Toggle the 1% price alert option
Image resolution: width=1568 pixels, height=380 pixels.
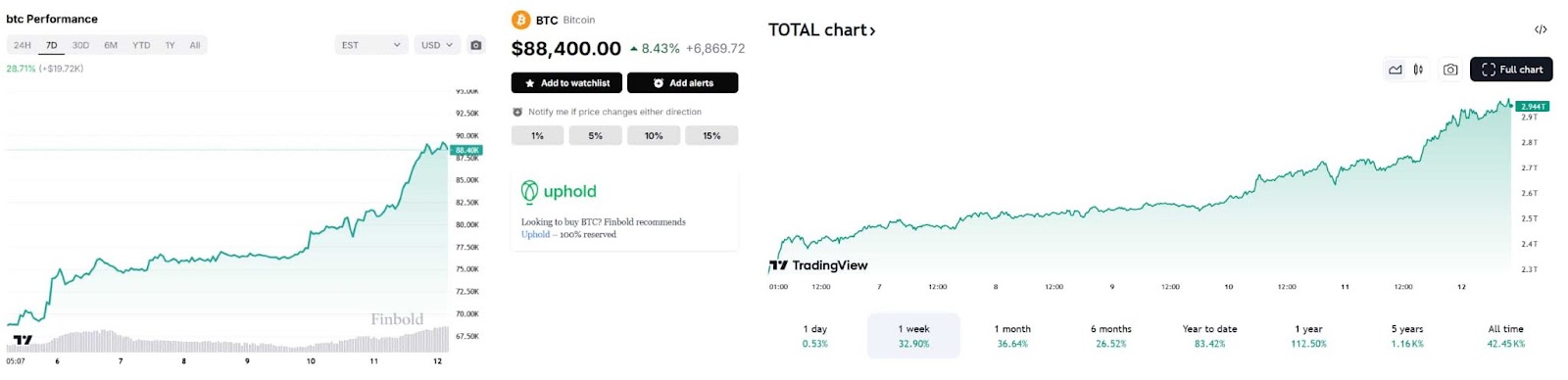tap(537, 136)
